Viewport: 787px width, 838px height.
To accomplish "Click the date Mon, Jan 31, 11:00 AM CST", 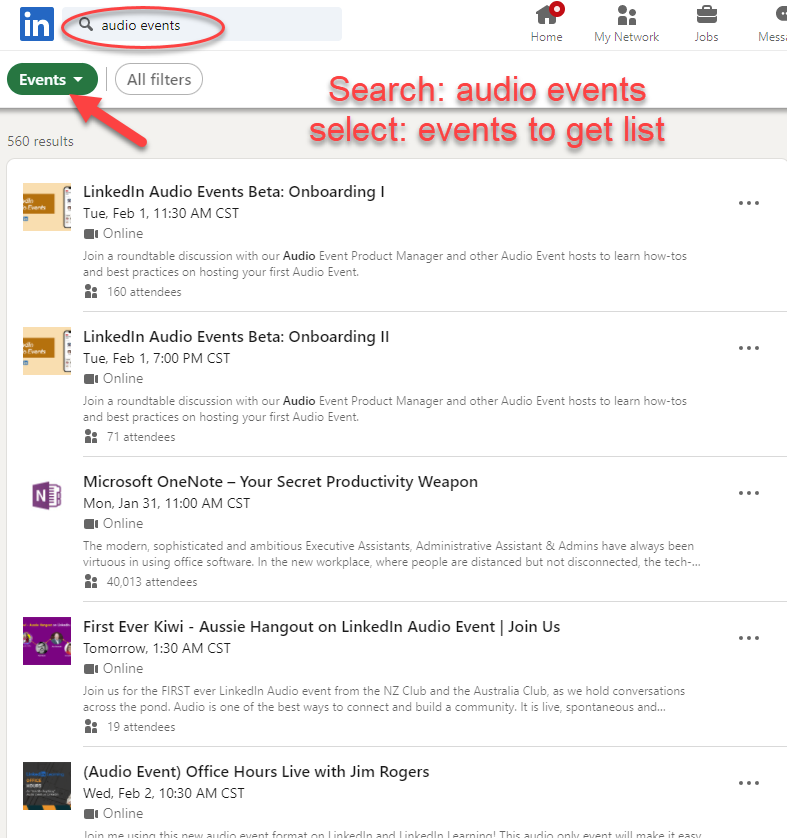I will [x=166, y=503].
